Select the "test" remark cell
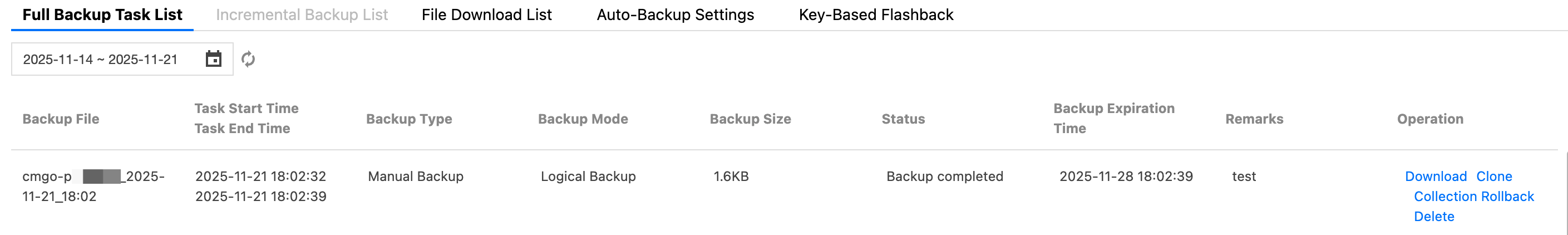The height and width of the screenshot is (235, 1568). click(1244, 176)
